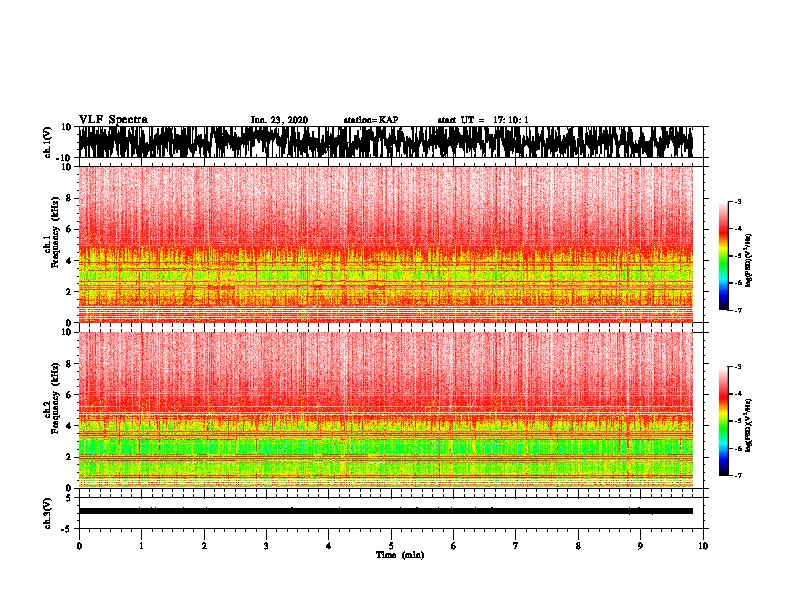This screenshot has width=792, height=612.
Task: Click the "10" tick on the time axis
Action: (x=703, y=546)
